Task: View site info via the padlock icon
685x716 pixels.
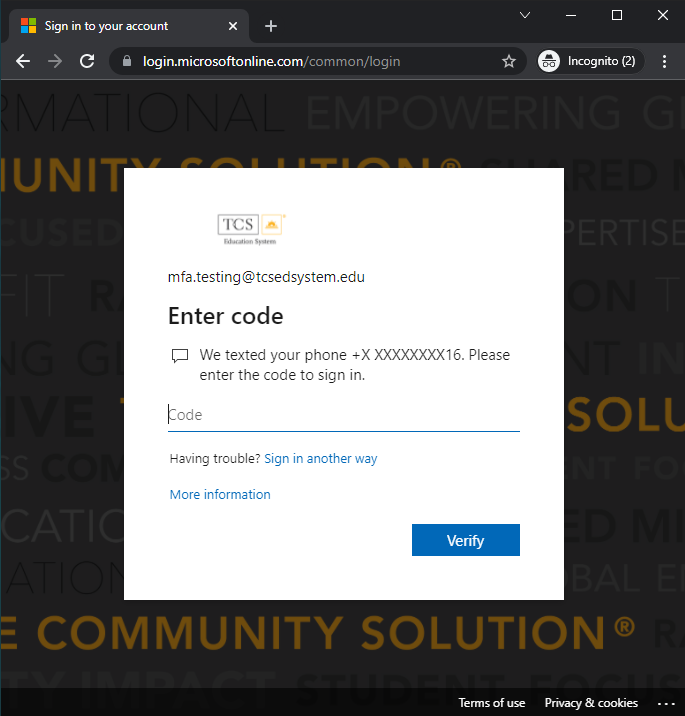Action: click(127, 61)
